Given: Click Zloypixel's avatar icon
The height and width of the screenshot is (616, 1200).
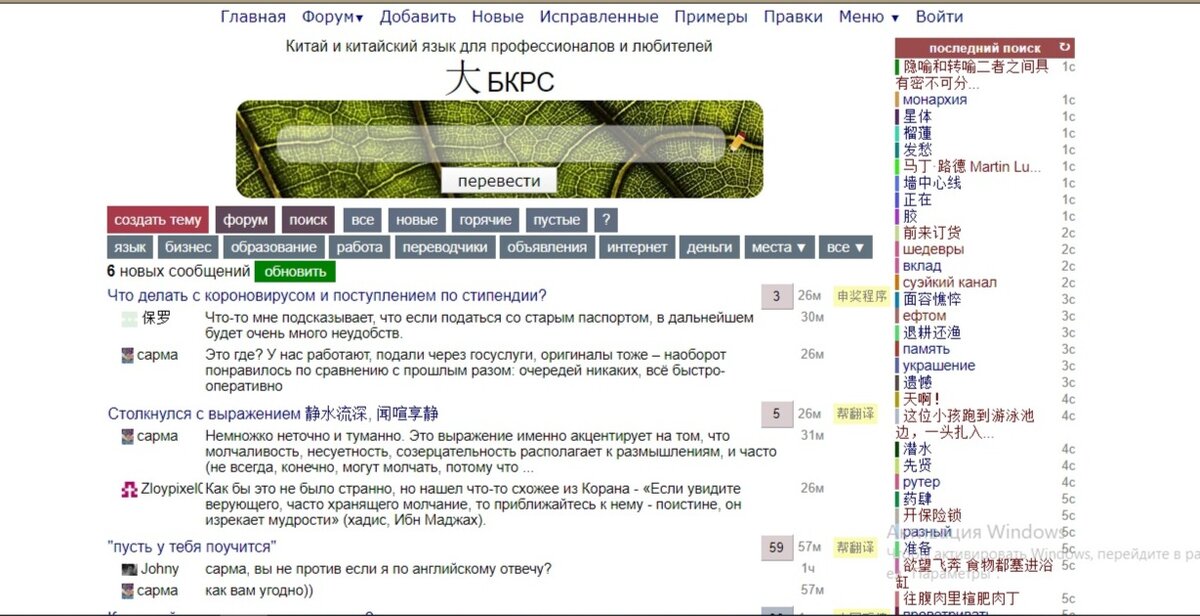Looking at the screenshot, I should [127, 489].
